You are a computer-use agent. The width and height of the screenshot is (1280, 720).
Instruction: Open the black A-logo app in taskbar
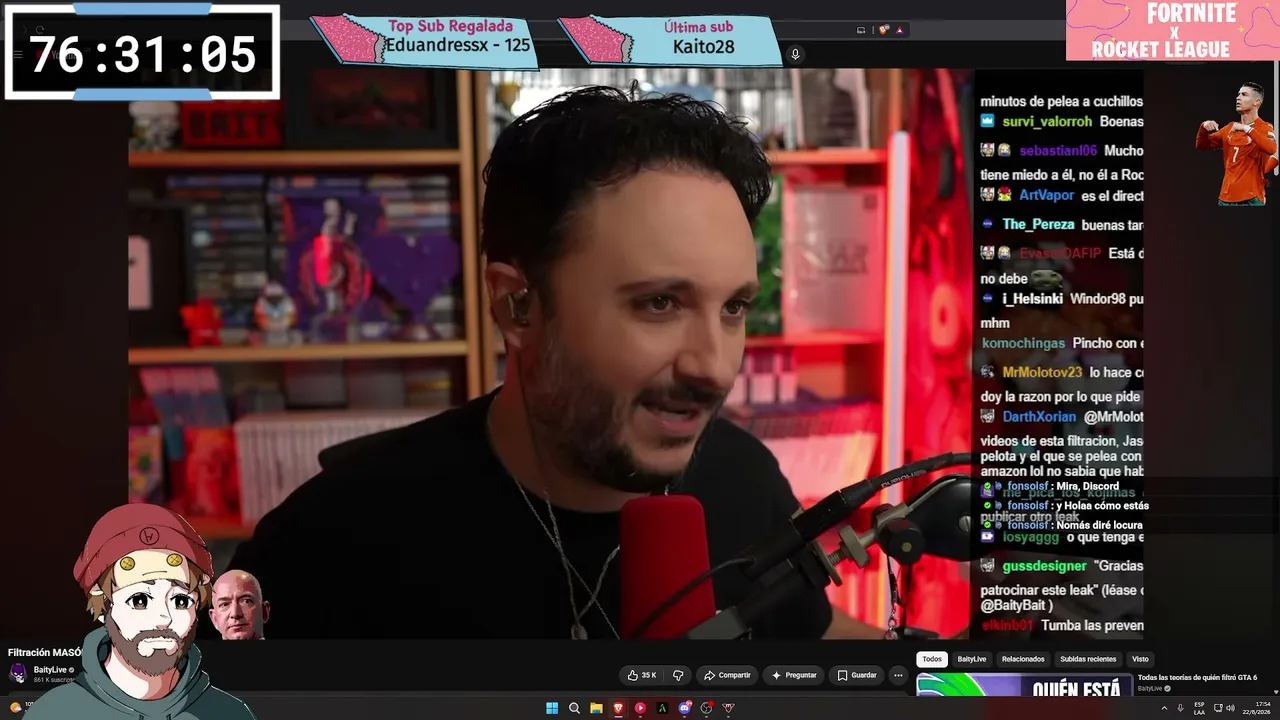click(x=662, y=708)
